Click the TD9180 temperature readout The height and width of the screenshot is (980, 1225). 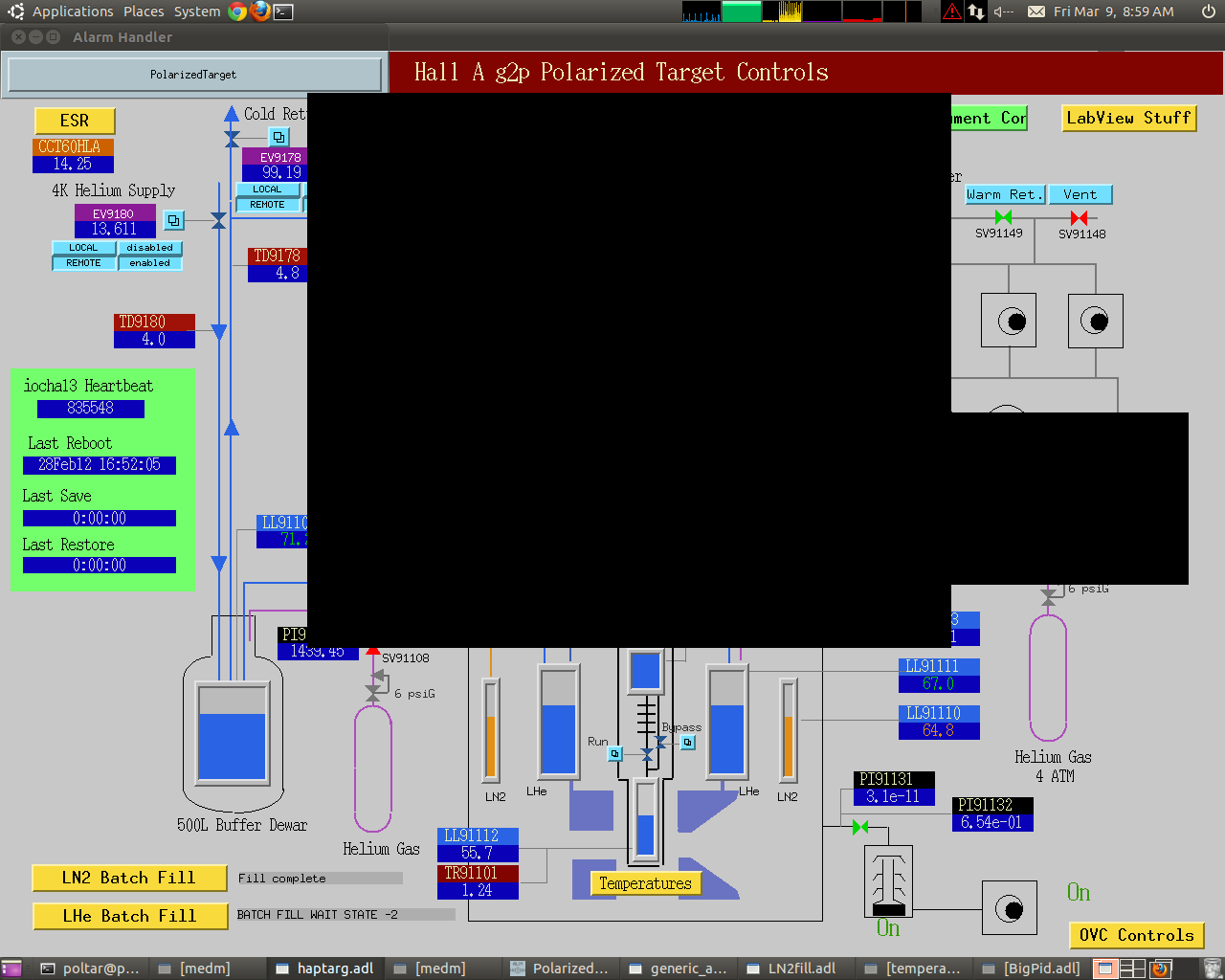pos(154,340)
